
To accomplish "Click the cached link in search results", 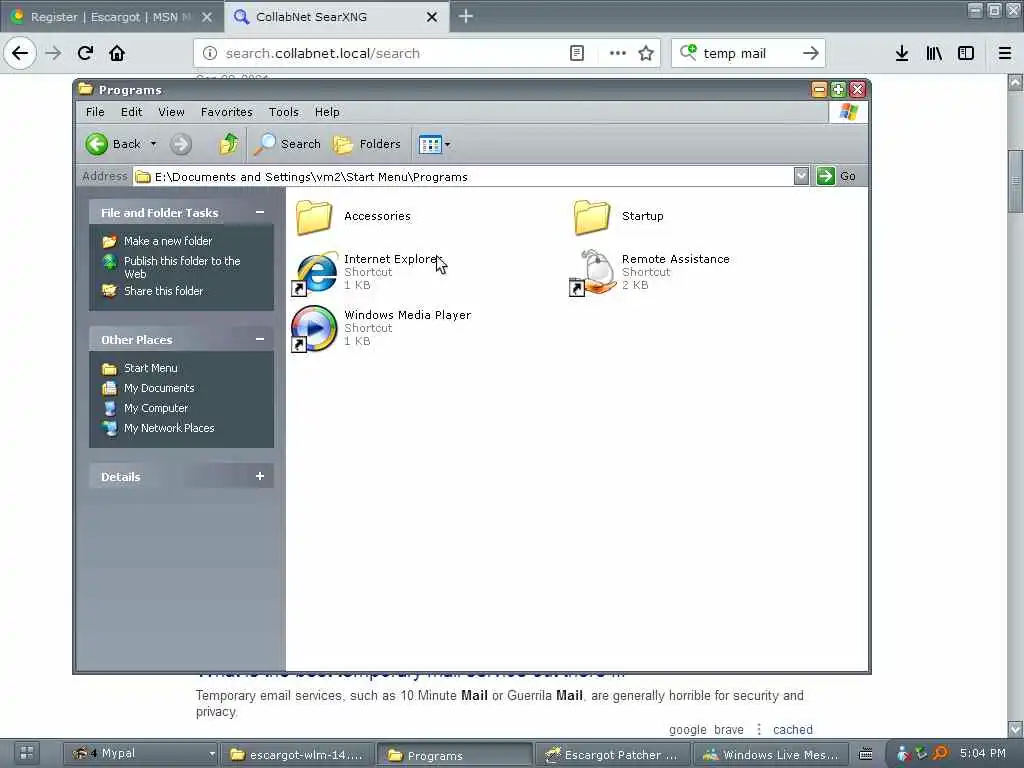I will pos(793,729).
